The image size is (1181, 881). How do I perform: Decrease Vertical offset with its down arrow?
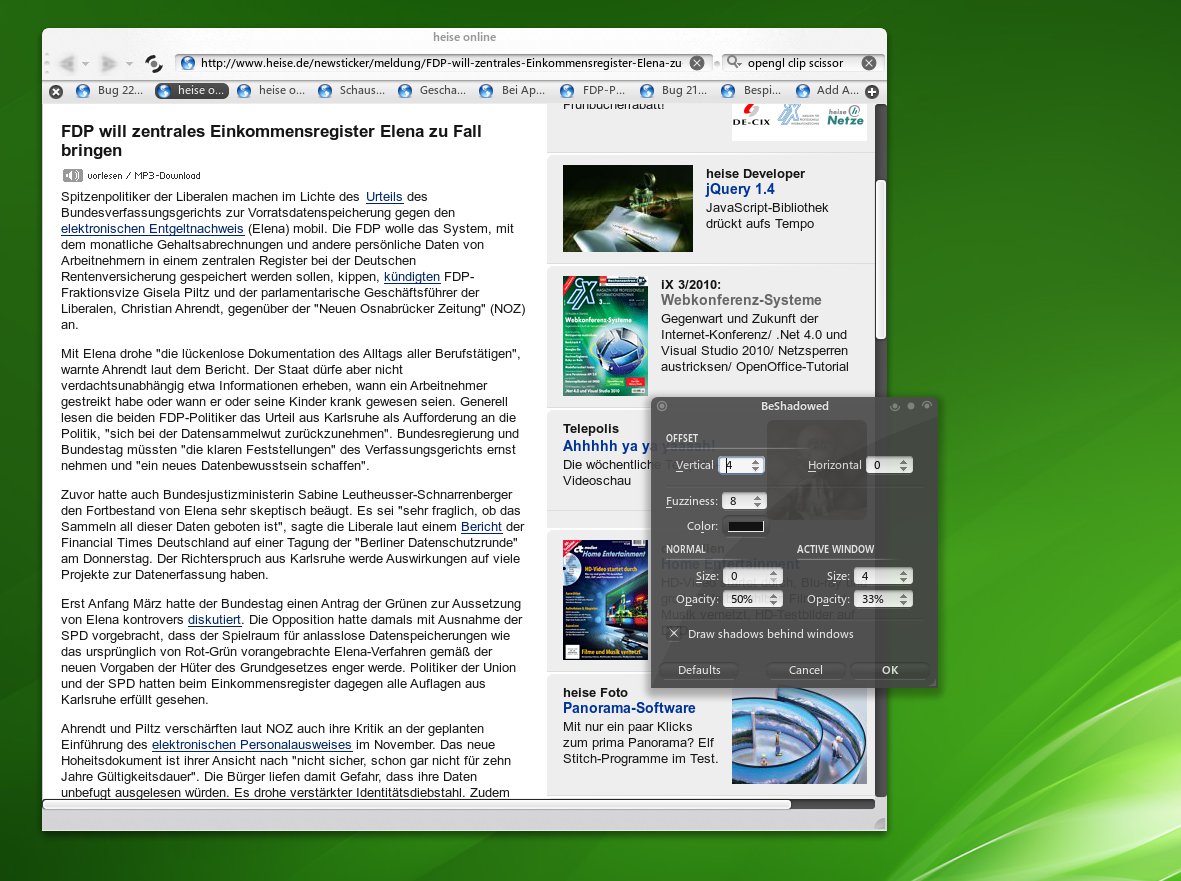pyautogui.click(x=755, y=469)
